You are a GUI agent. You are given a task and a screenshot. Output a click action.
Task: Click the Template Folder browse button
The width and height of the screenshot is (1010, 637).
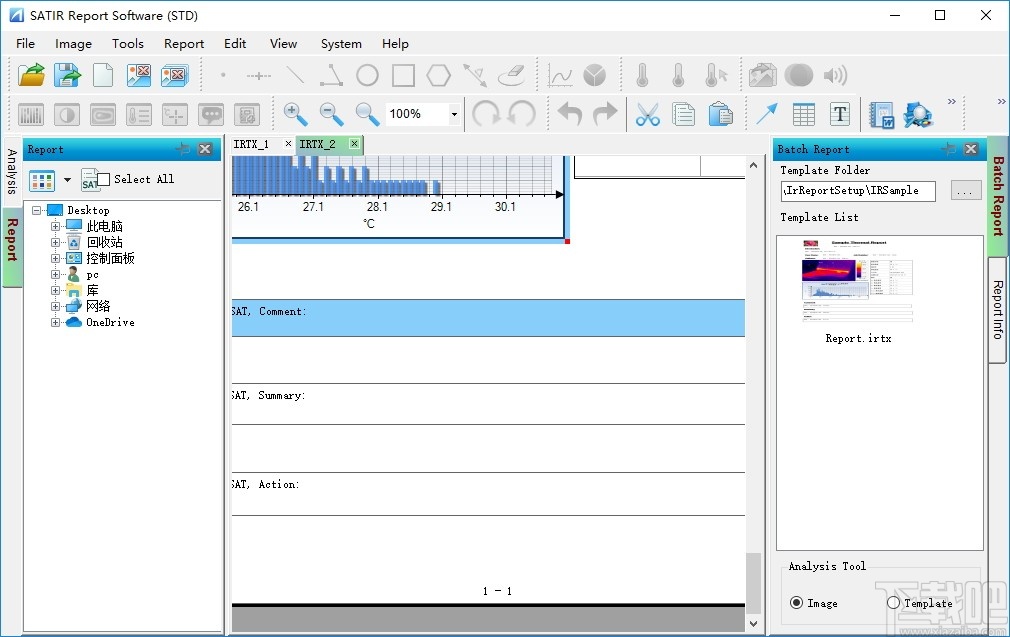965,191
